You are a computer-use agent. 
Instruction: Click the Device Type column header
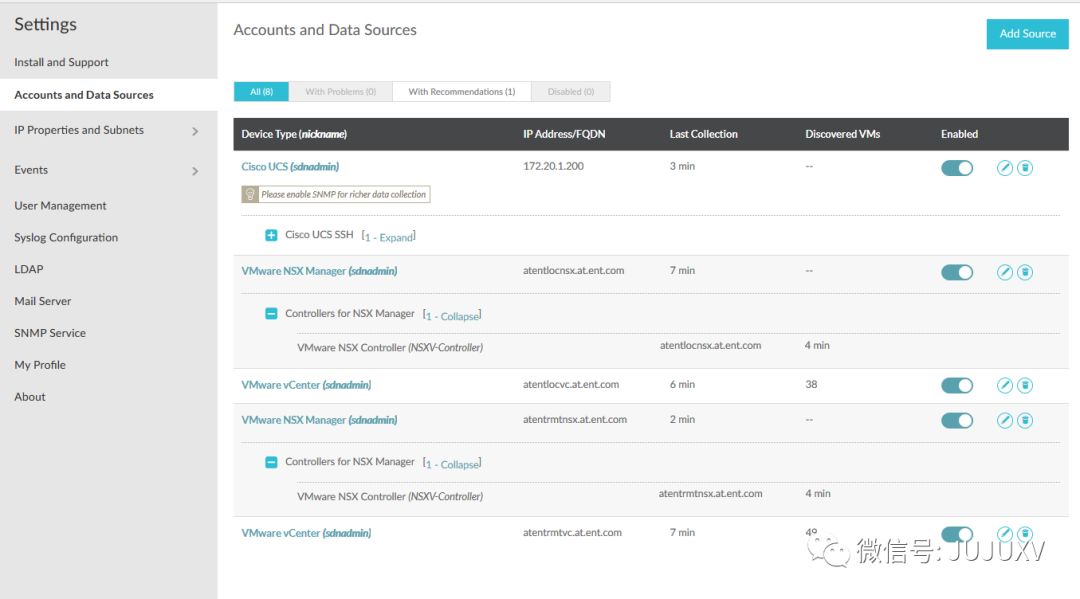(x=294, y=134)
